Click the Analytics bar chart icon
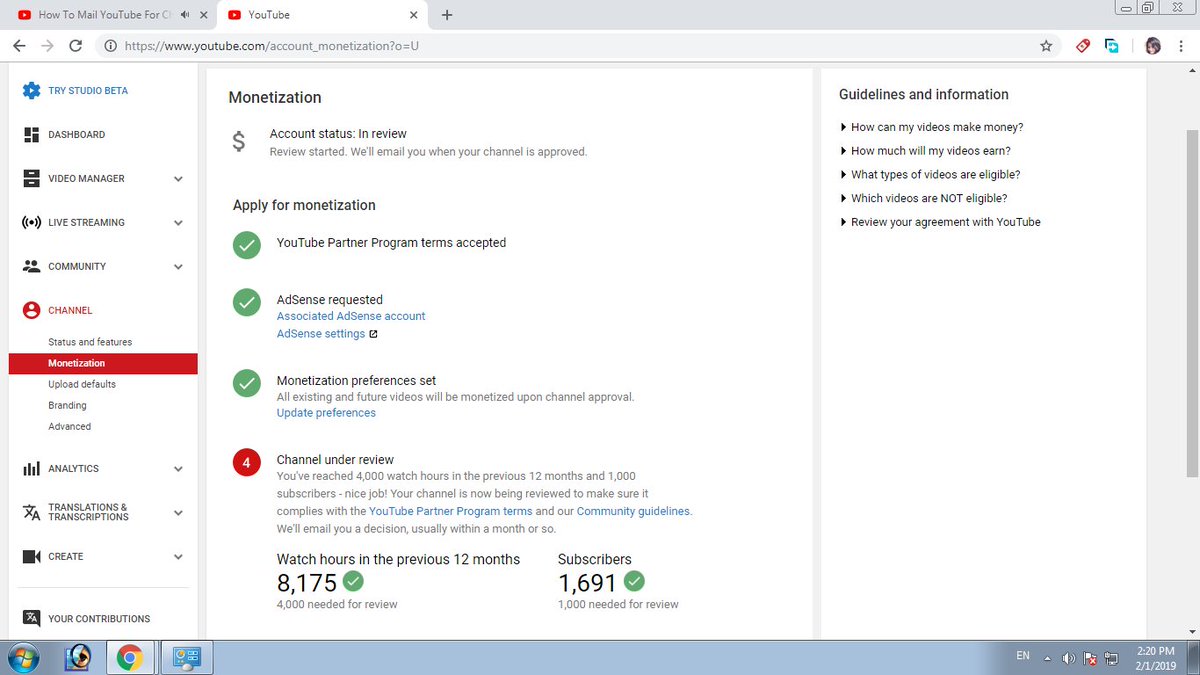 [x=31, y=468]
